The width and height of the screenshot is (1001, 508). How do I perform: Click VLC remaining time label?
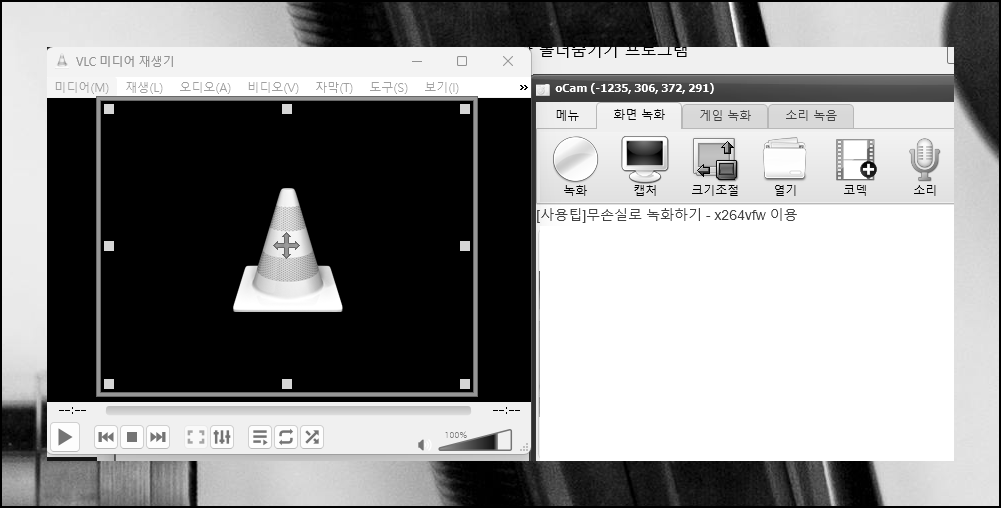pos(506,410)
